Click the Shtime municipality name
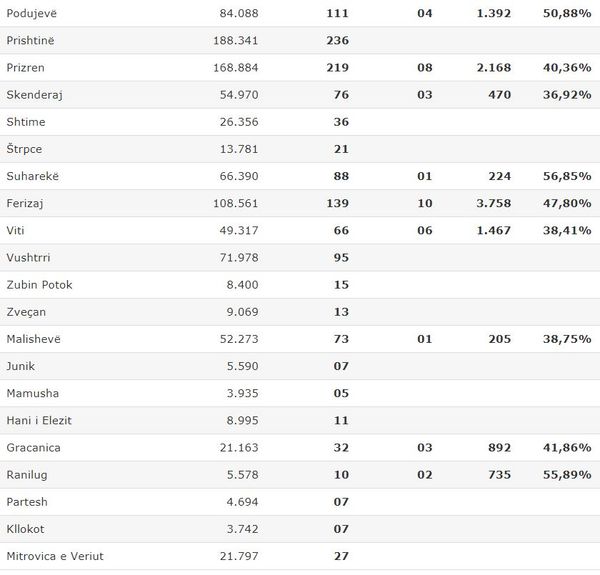Screen dimensions: 600x575 coord(26,122)
